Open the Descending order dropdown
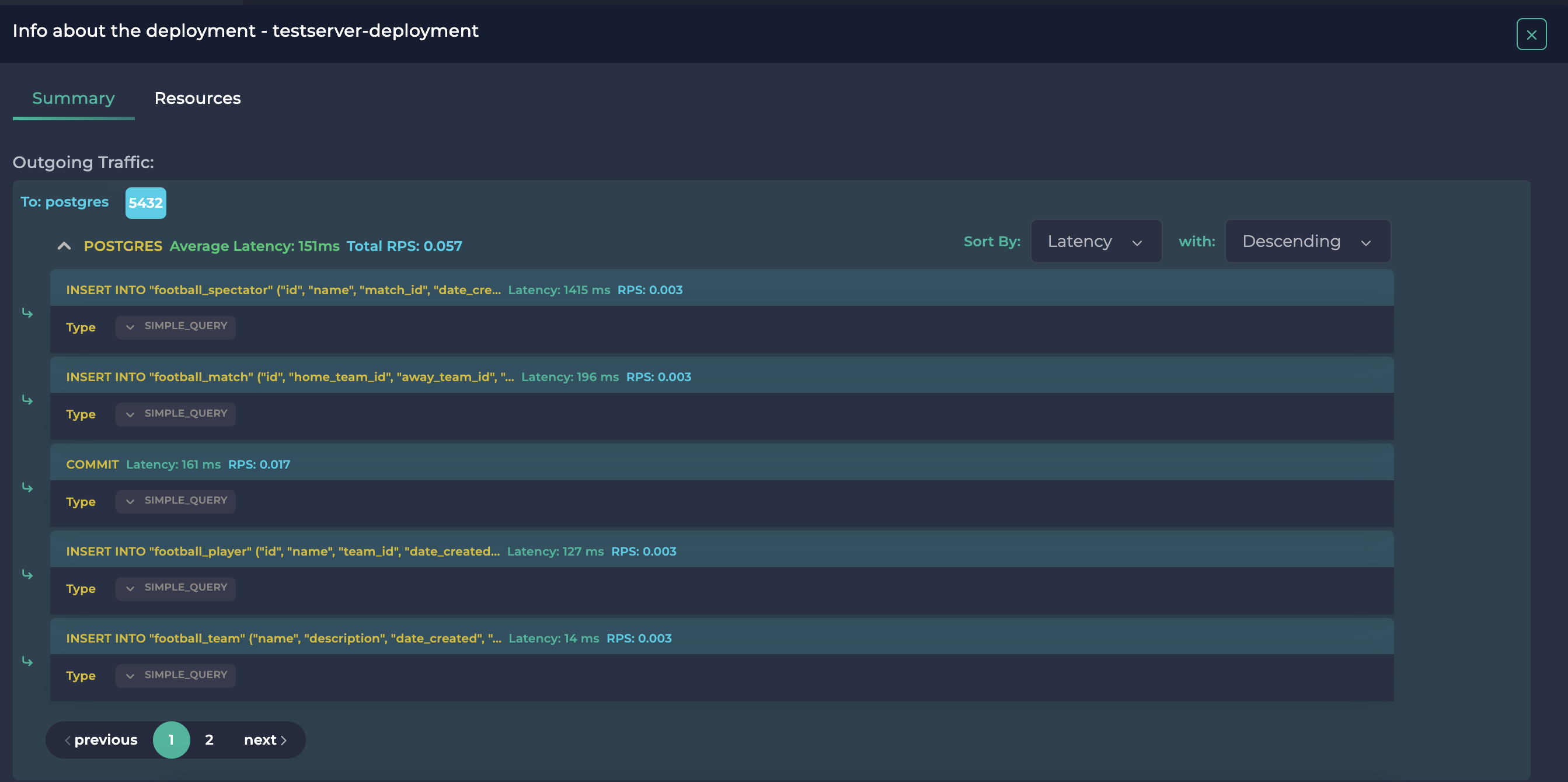The height and width of the screenshot is (782, 1568). 1306,242
